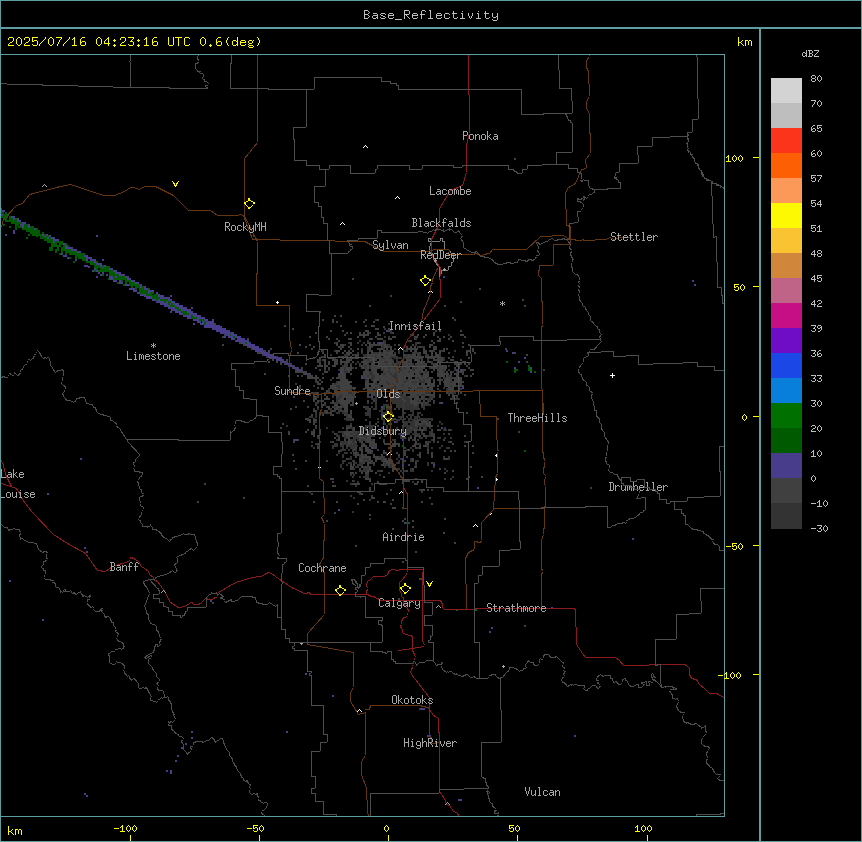The width and height of the screenshot is (862, 842).
Task: Click the Strathmore town label
Action: [516, 608]
